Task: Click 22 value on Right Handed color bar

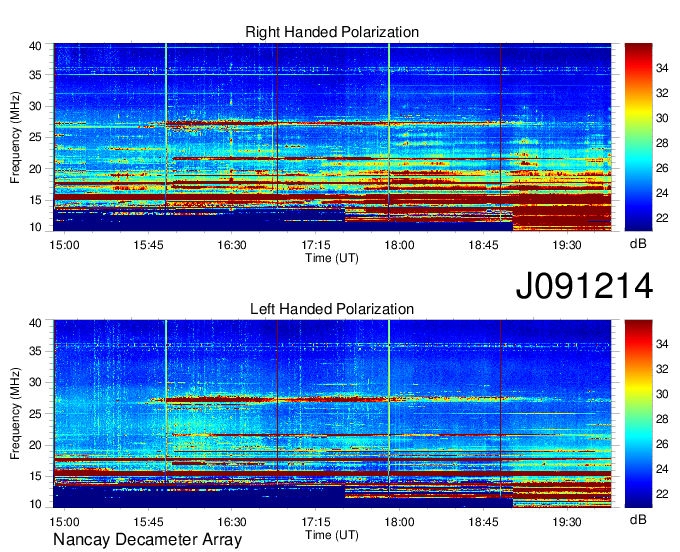Action: click(x=662, y=218)
